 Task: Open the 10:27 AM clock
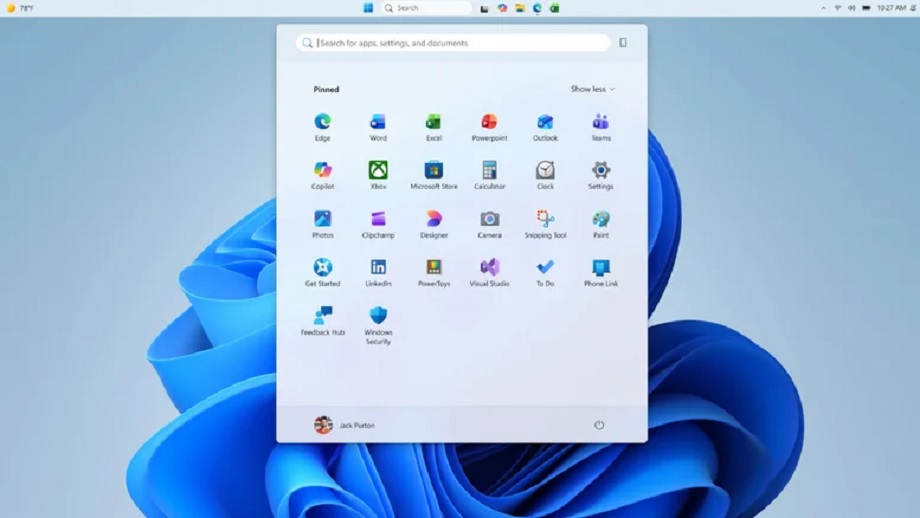[891, 8]
